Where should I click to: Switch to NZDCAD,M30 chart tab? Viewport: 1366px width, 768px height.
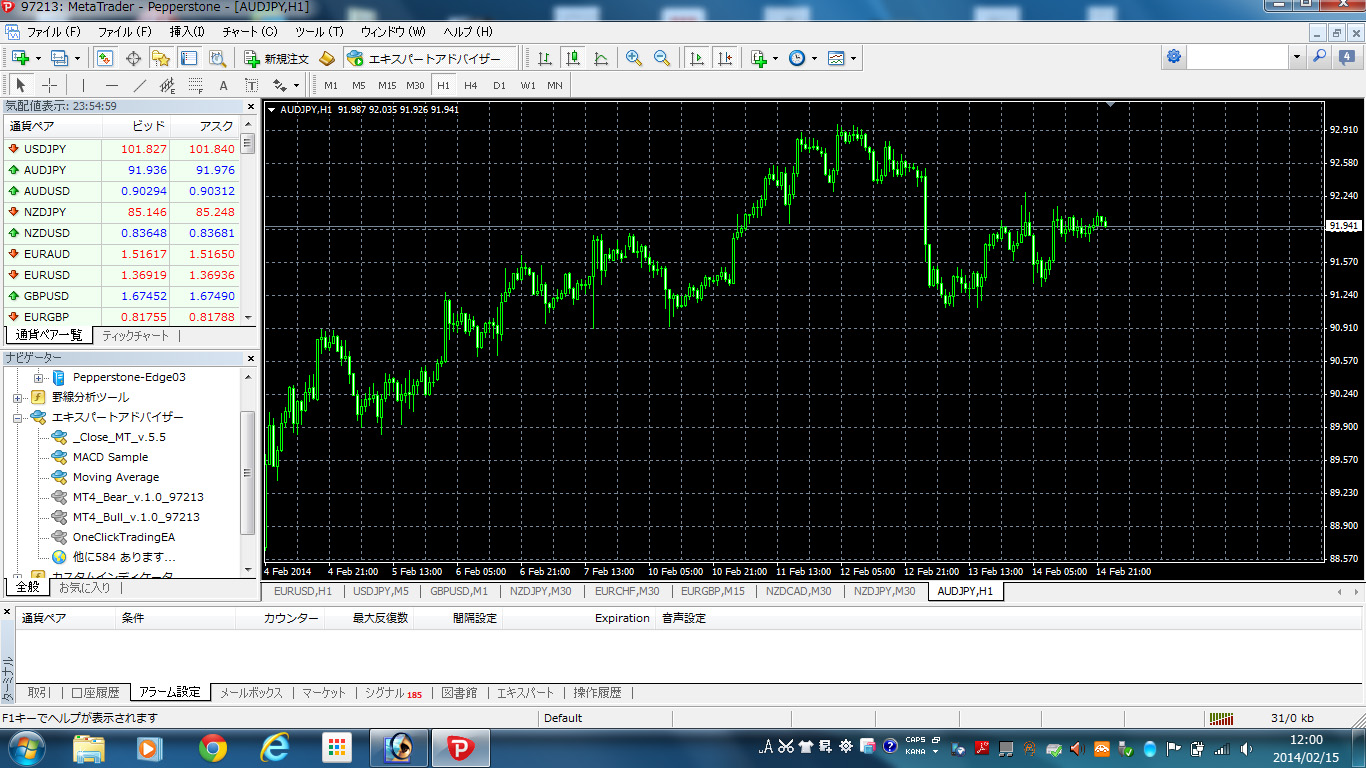[x=799, y=591]
